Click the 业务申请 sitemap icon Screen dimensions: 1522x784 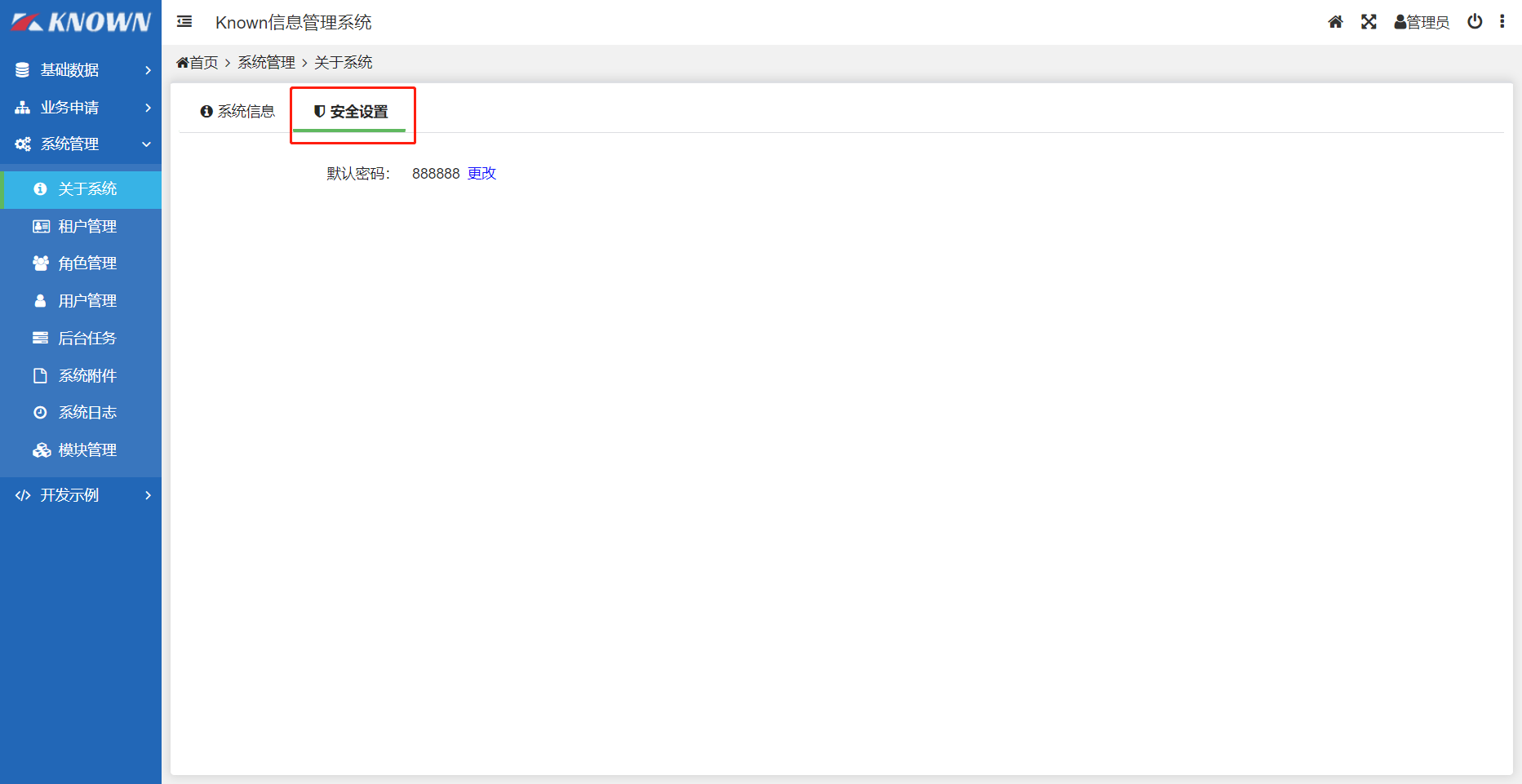(x=23, y=108)
